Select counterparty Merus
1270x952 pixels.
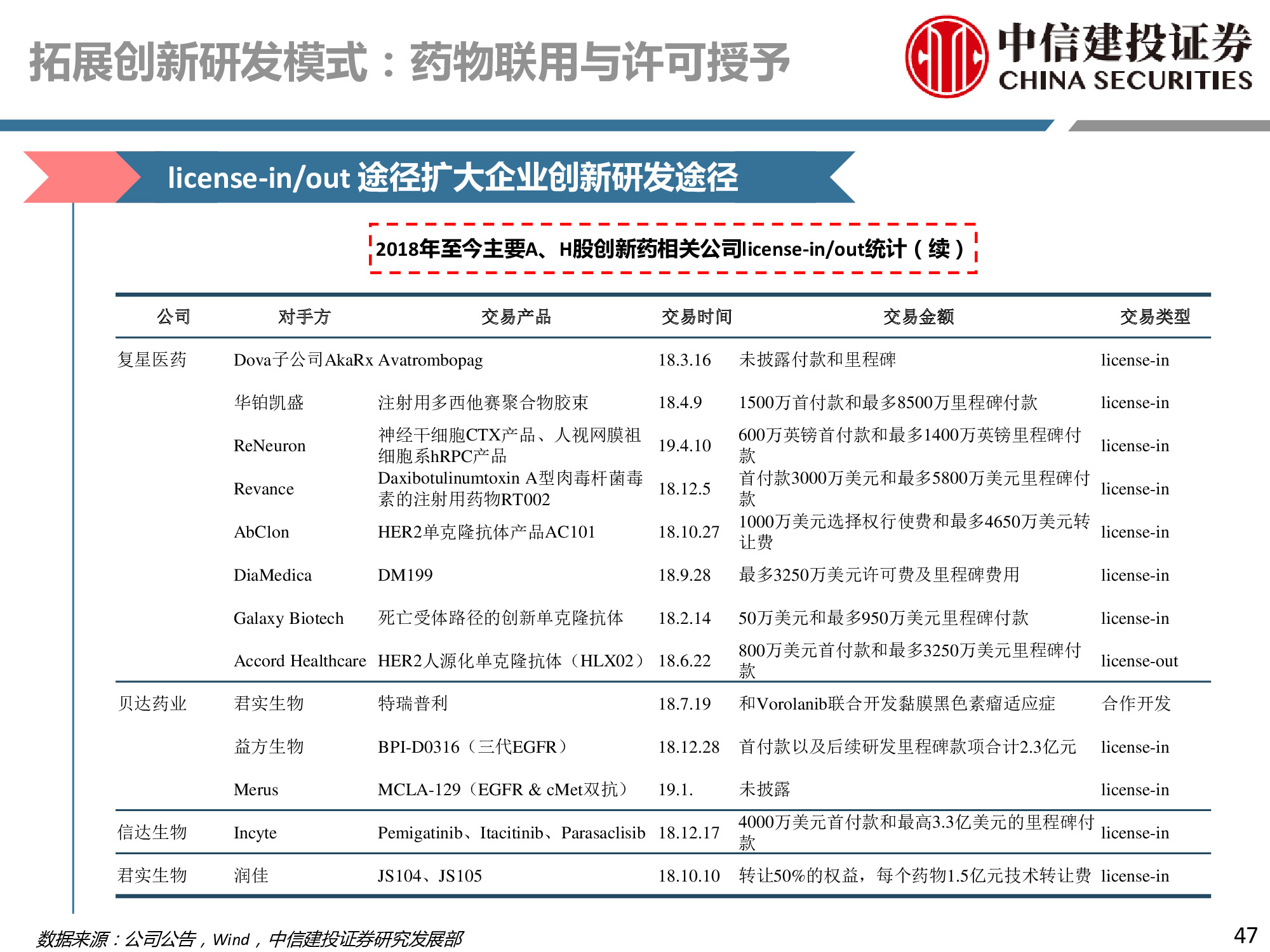[x=256, y=790]
